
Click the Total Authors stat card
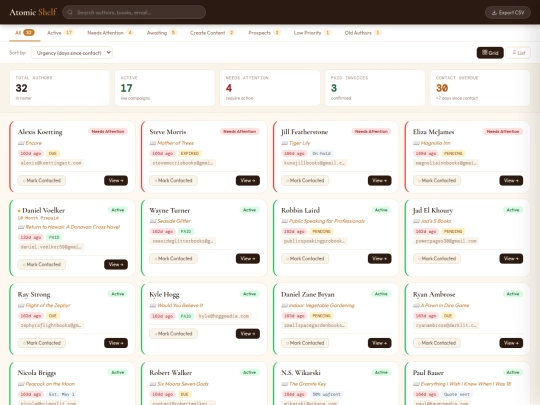pyautogui.click(x=60, y=88)
